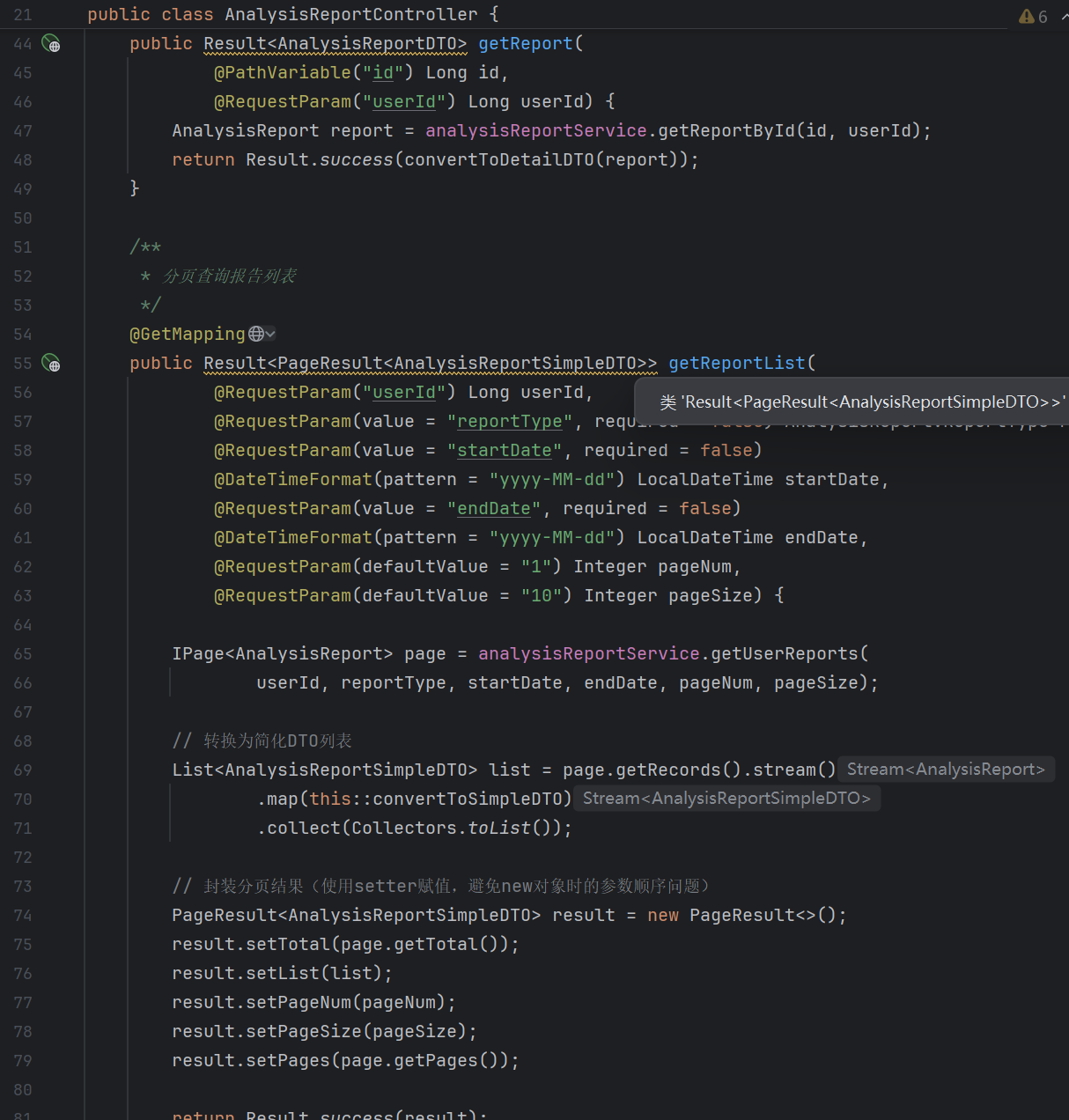Viewport: 1069px width, 1120px height.
Task: Click convertToSimpleDTO reference on line 70
Action: coord(468,799)
